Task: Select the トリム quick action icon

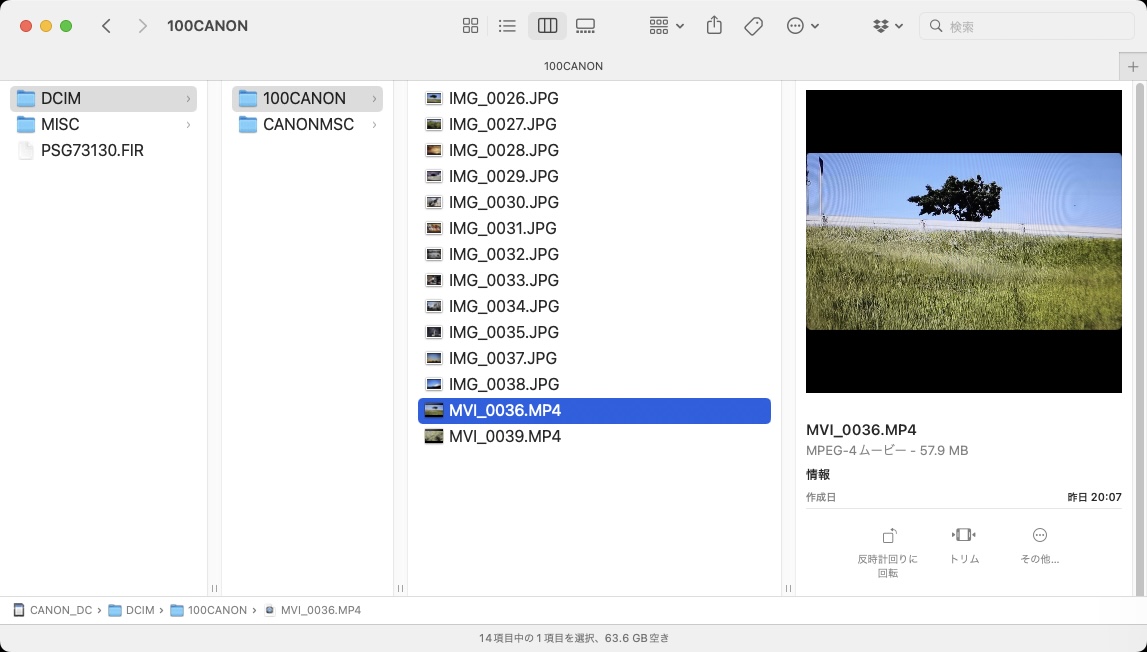Action: coord(963,537)
